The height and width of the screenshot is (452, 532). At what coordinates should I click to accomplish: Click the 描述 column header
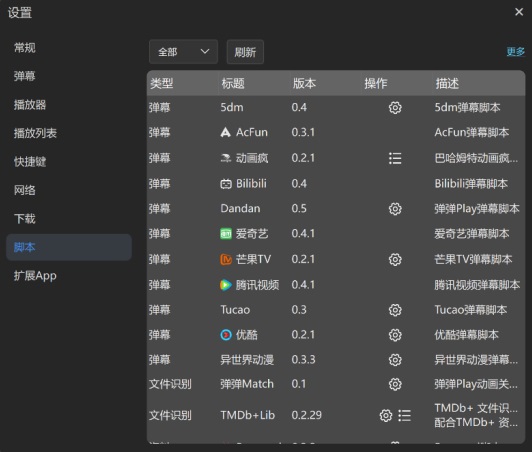[478, 83]
